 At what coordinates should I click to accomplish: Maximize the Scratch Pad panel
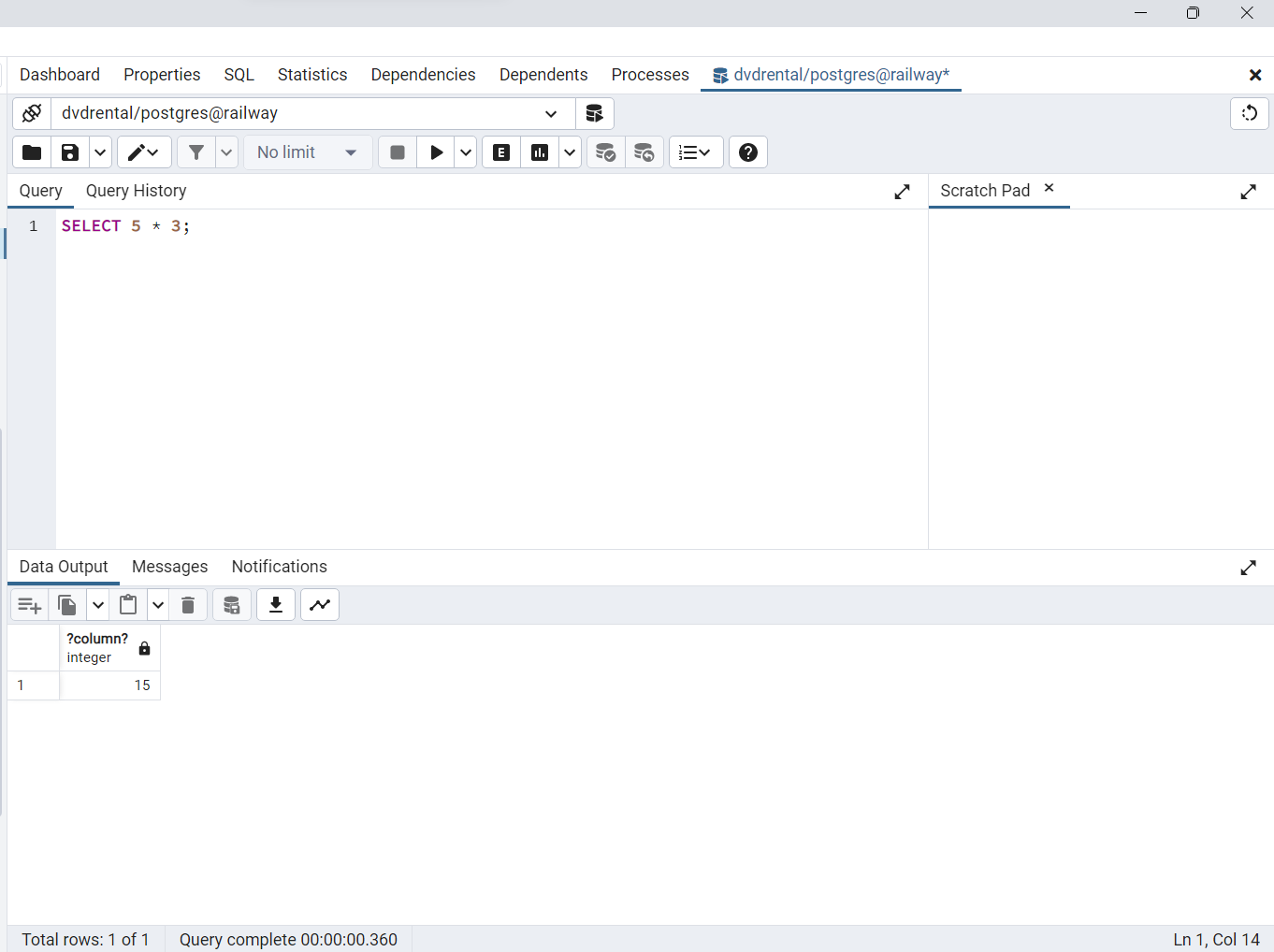tap(1248, 192)
